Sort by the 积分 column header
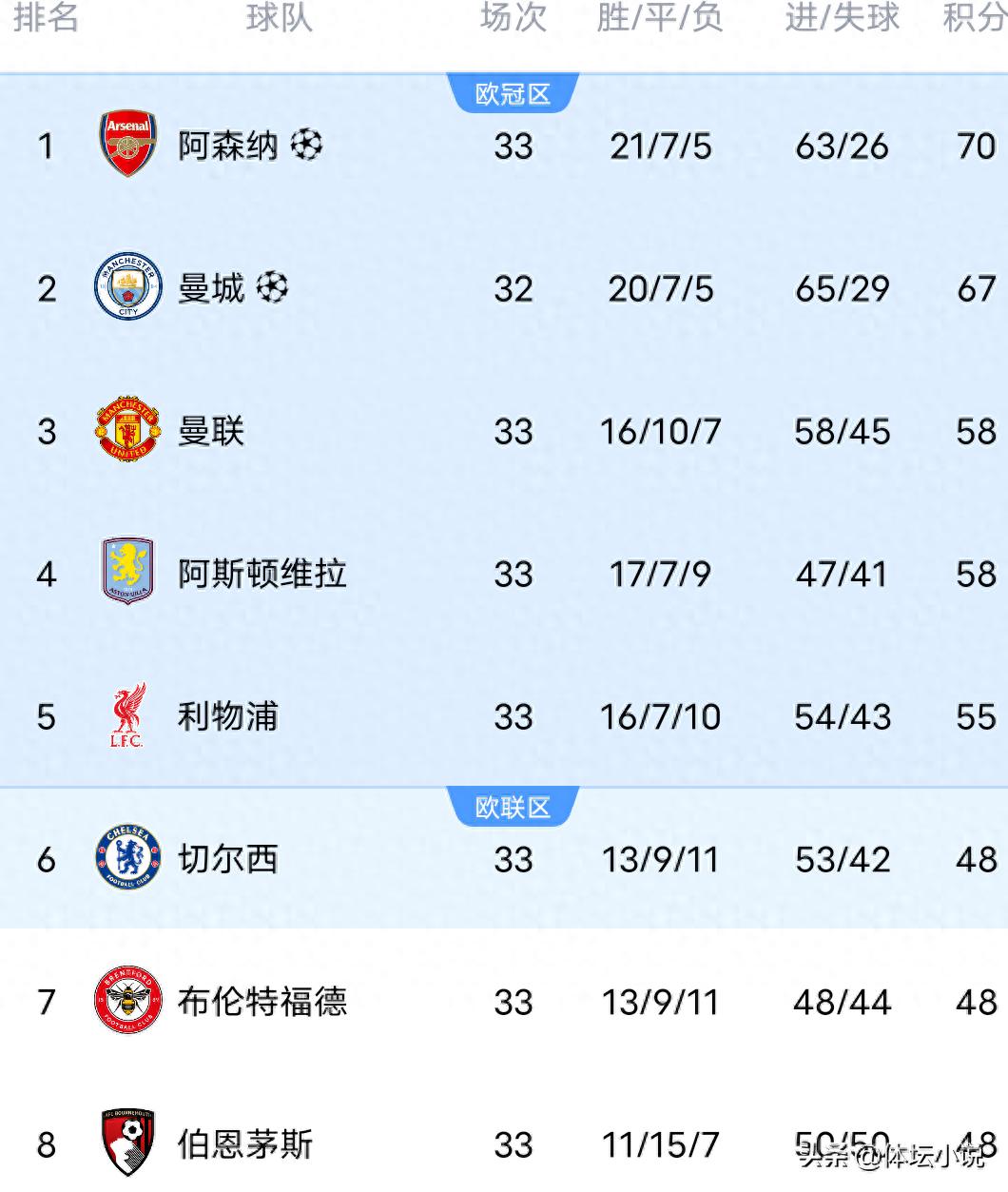The width and height of the screenshot is (1008, 1192). coord(974,17)
